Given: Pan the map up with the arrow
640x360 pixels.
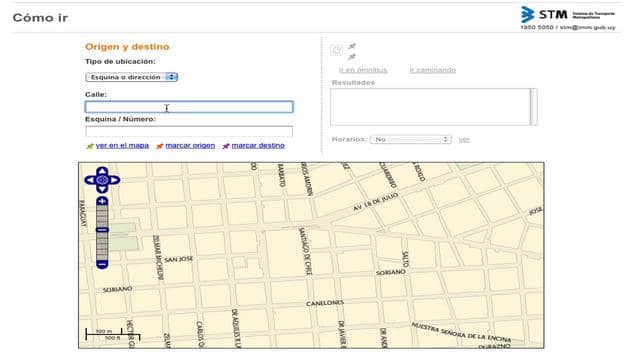Looking at the screenshot, I should point(102,171).
